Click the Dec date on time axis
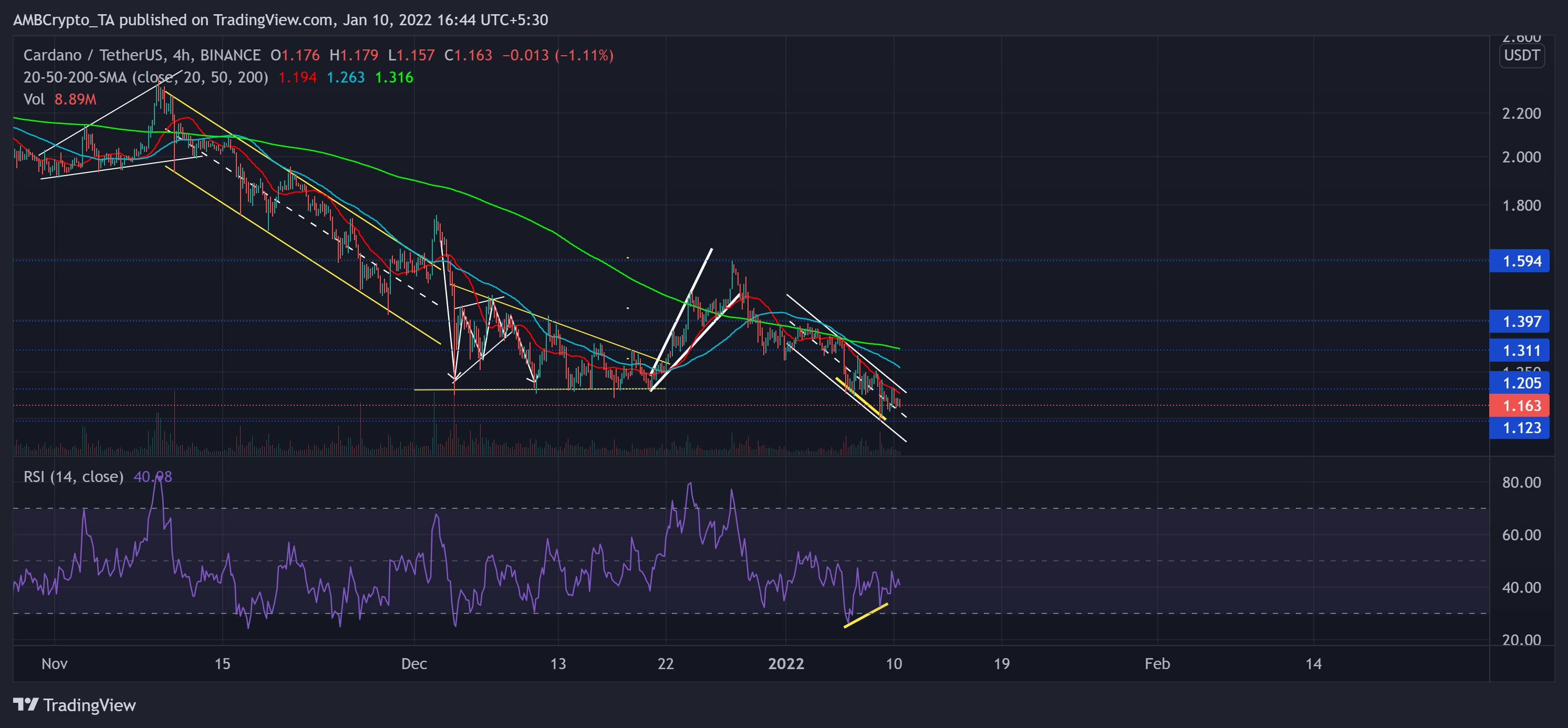The height and width of the screenshot is (728, 1568). [x=414, y=663]
